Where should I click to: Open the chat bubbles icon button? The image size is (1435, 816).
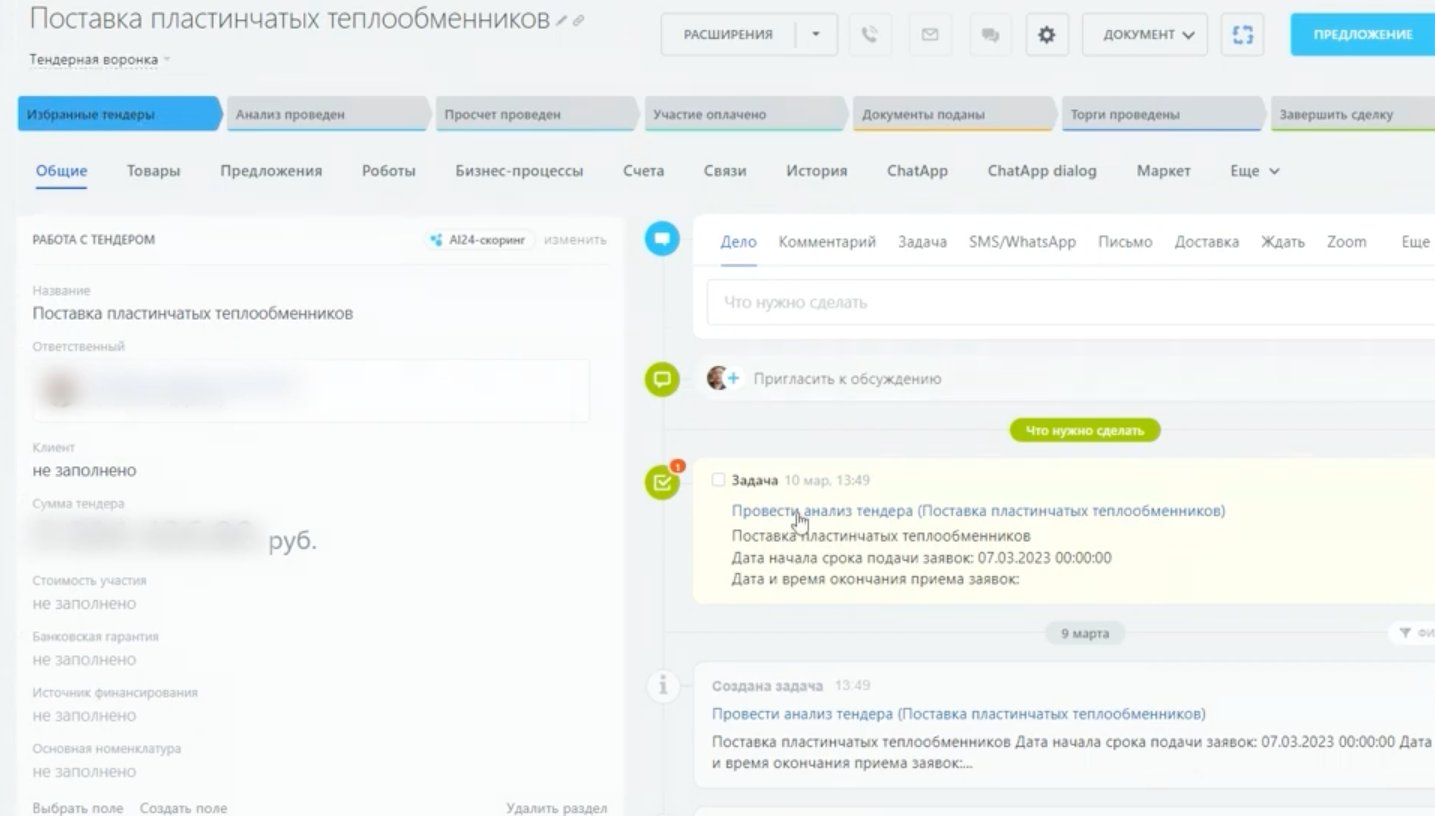click(x=990, y=35)
